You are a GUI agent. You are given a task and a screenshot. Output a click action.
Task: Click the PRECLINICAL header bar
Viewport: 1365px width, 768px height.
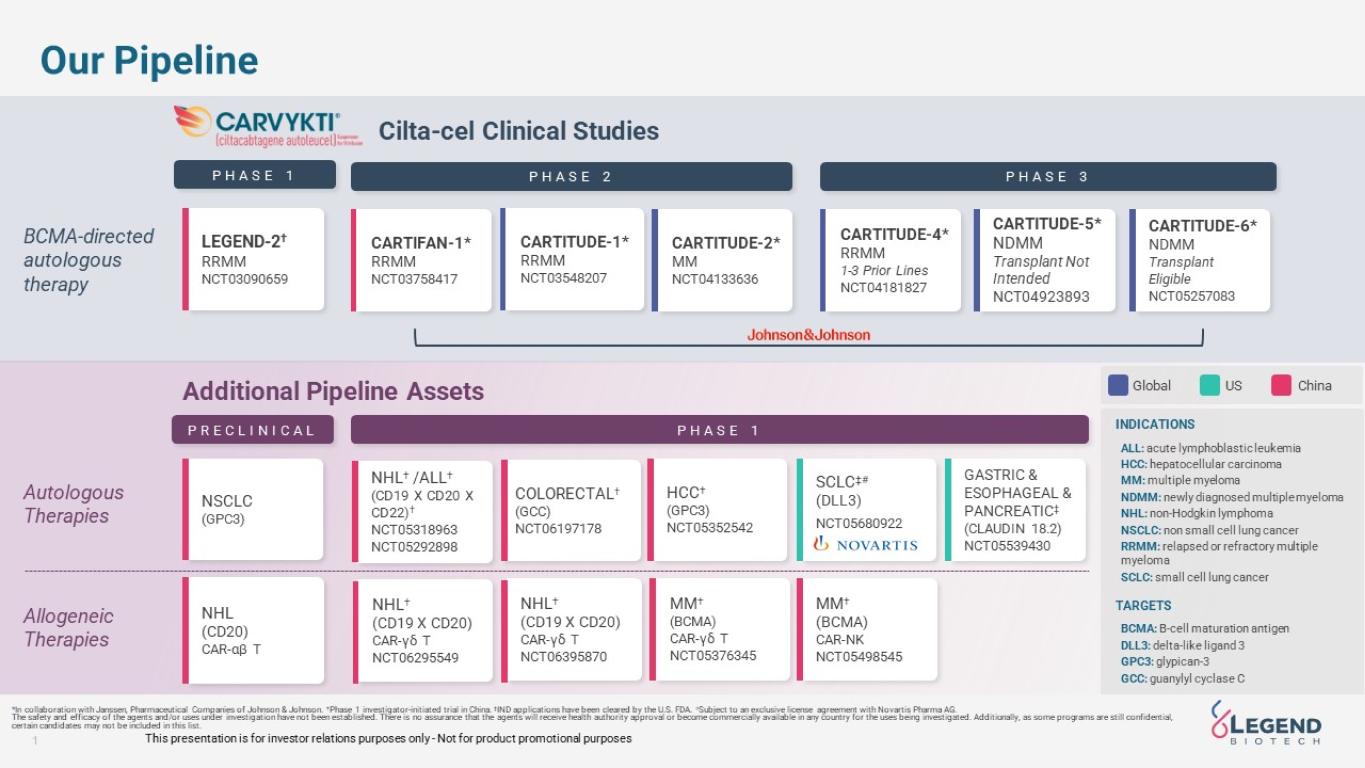tap(252, 430)
